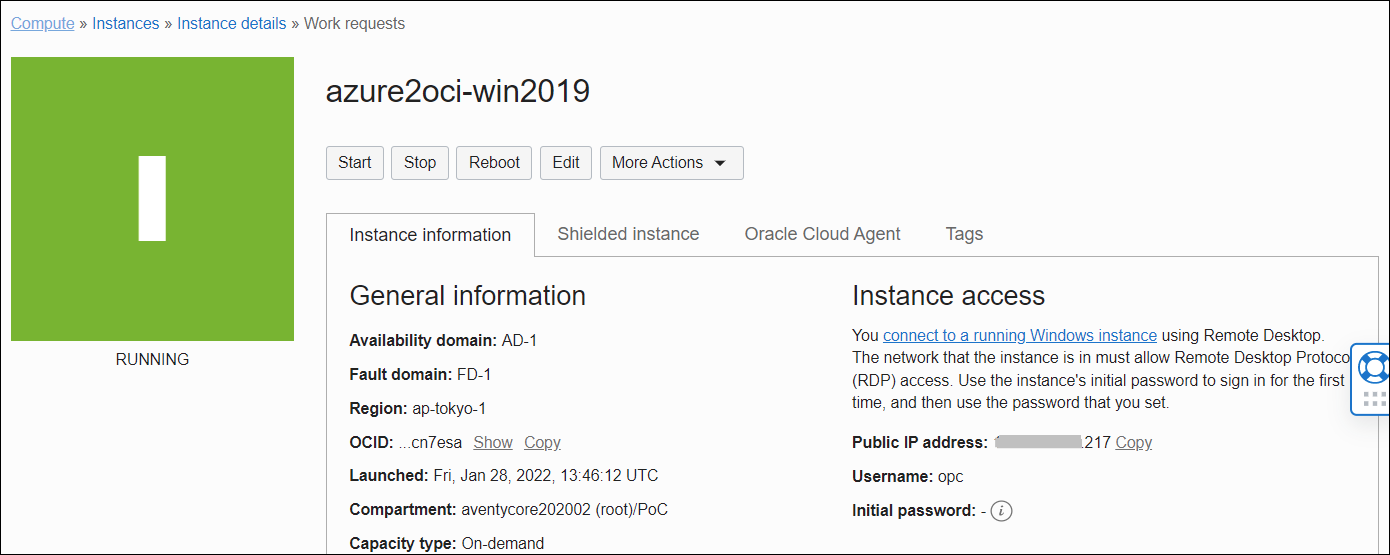This screenshot has height=555, width=1390.
Task: Click the Stop button
Action: click(x=420, y=163)
